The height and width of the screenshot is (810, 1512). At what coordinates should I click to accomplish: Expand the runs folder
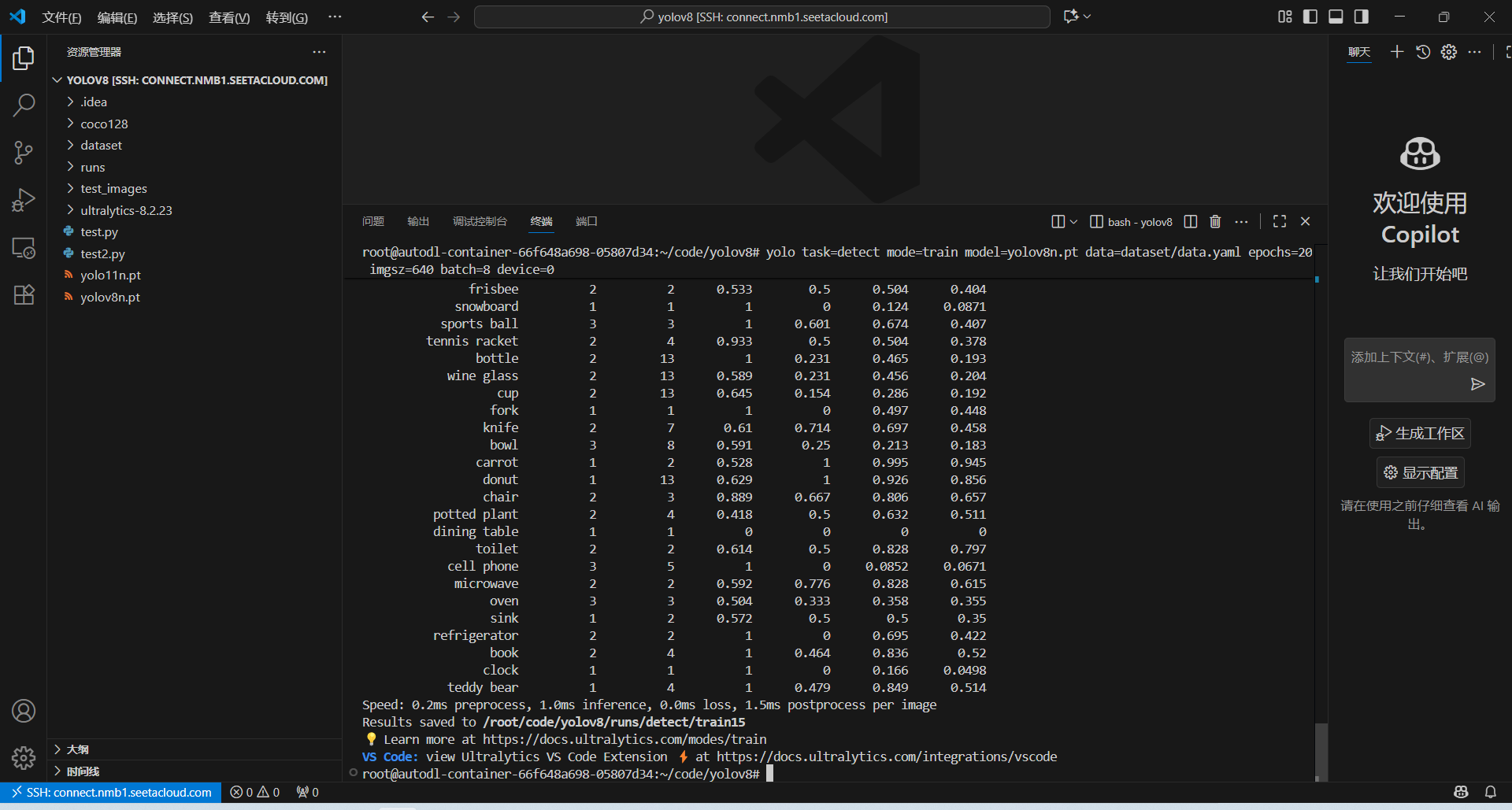[92, 167]
